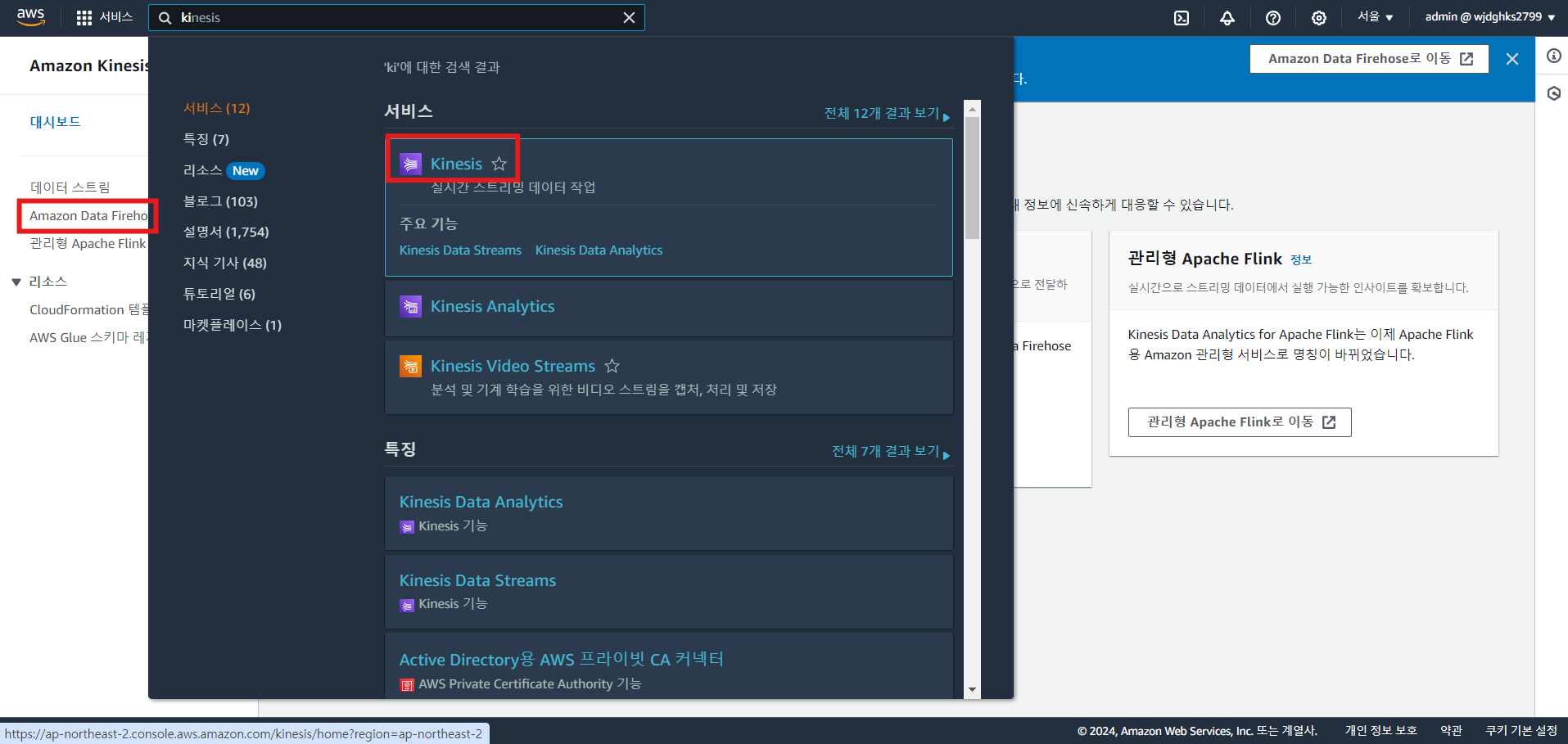This screenshot has height=744, width=1568.
Task: Open AWS Glue schema registry in sidebar
Action: 88,337
